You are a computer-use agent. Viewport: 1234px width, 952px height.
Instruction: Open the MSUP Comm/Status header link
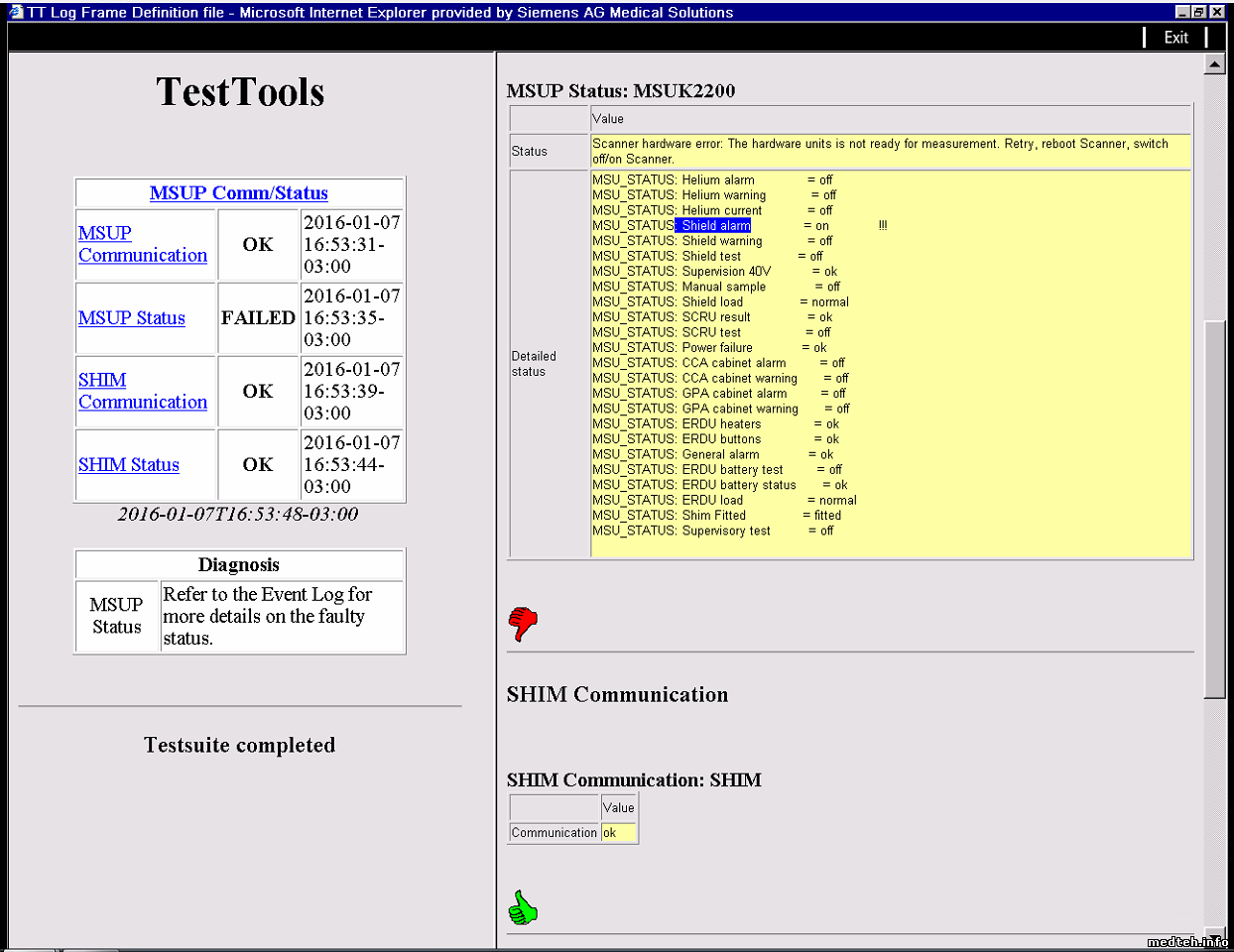click(238, 193)
